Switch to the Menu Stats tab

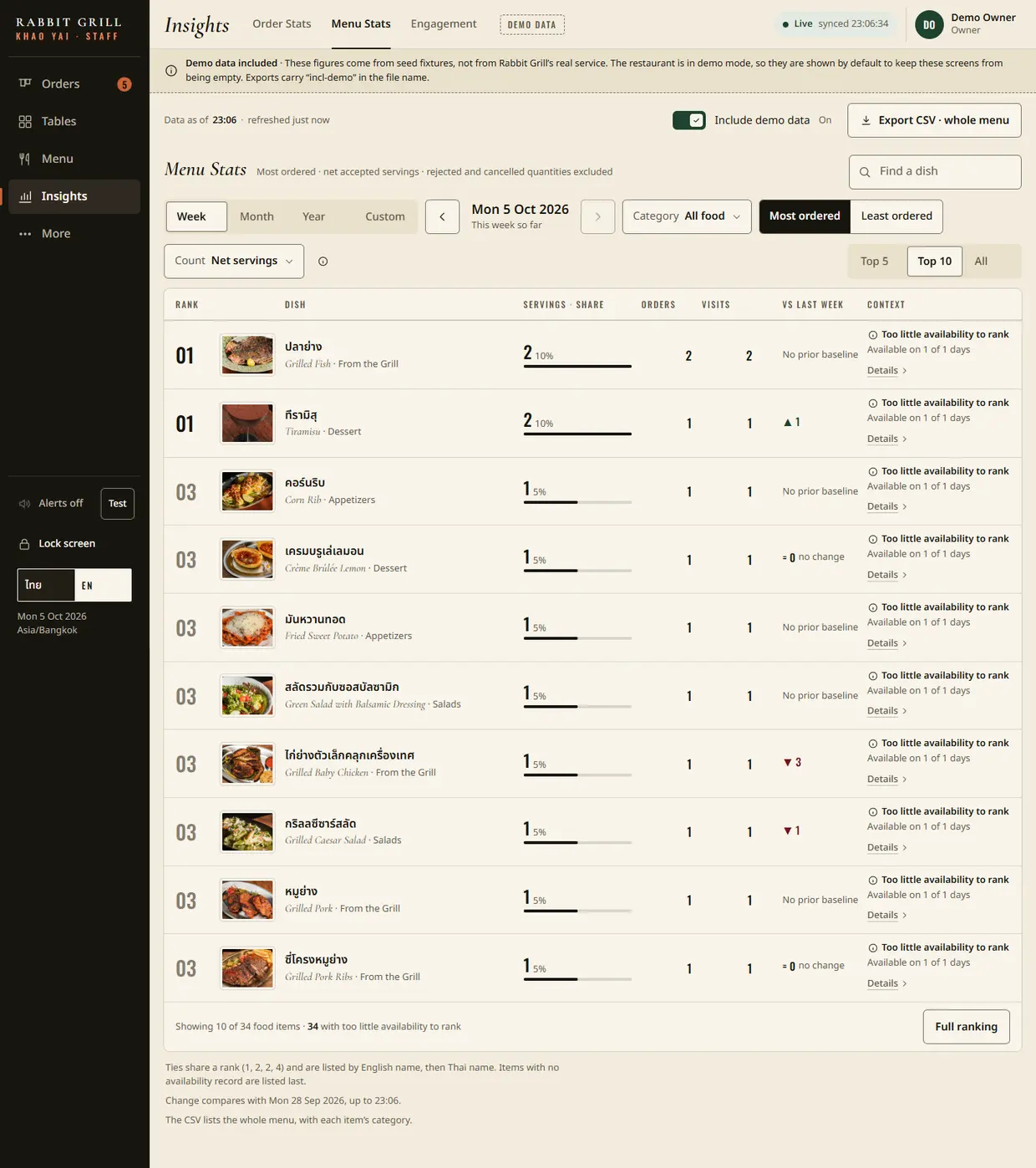tap(361, 24)
